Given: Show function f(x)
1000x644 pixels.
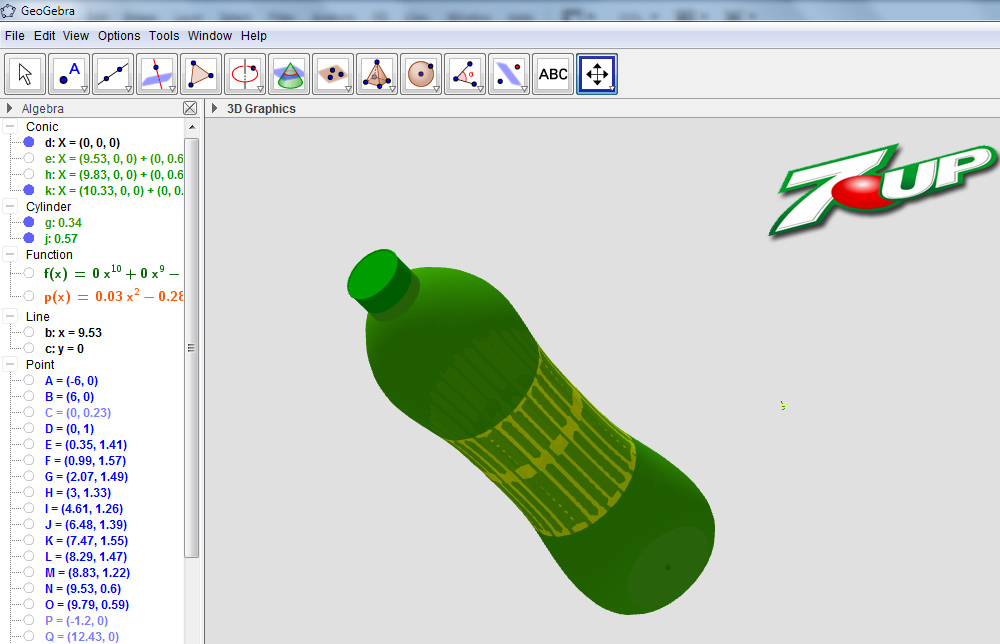Looking at the screenshot, I should [x=29, y=273].
